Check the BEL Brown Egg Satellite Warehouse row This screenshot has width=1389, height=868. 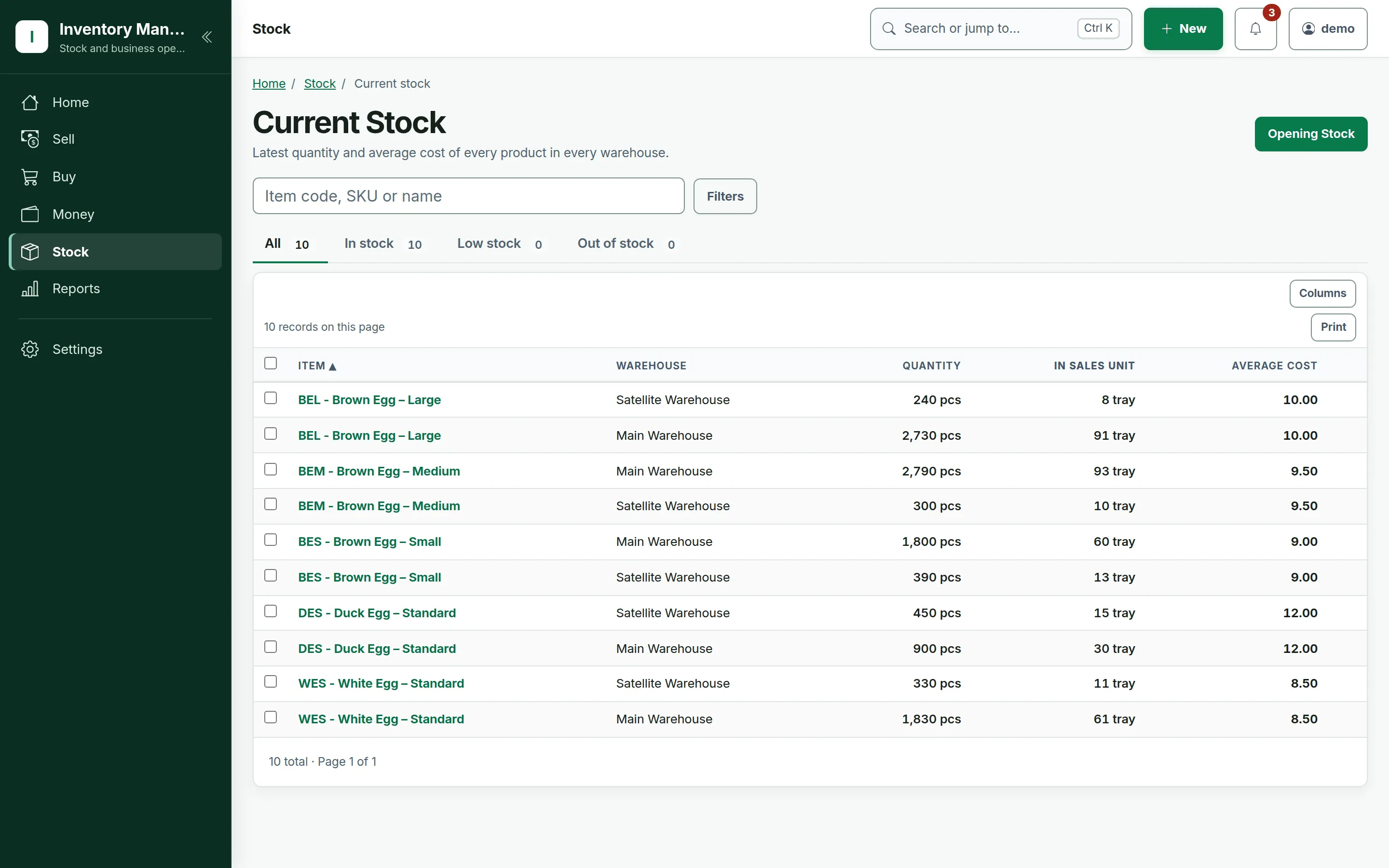point(271,398)
